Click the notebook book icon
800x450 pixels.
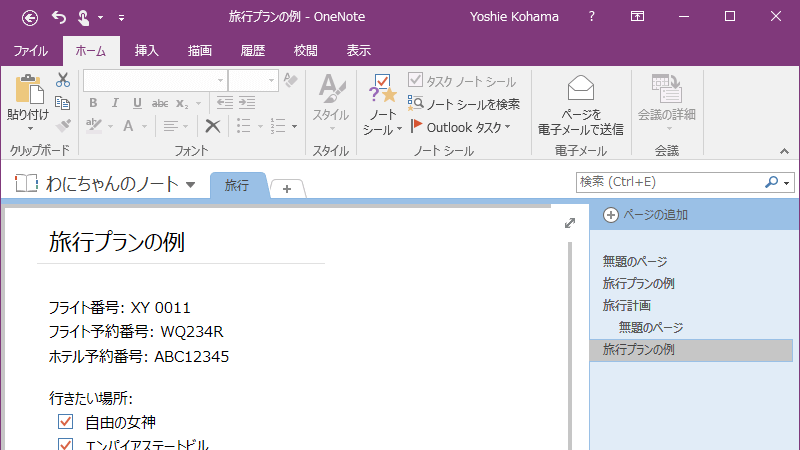(x=27, y=183)
